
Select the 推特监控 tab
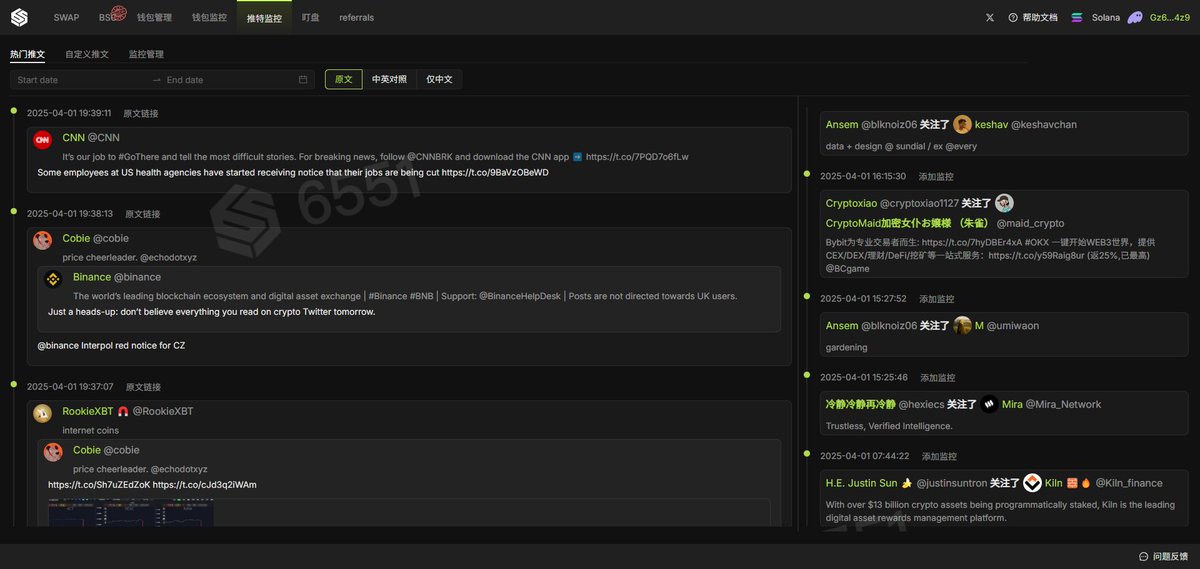click(265, 17)
